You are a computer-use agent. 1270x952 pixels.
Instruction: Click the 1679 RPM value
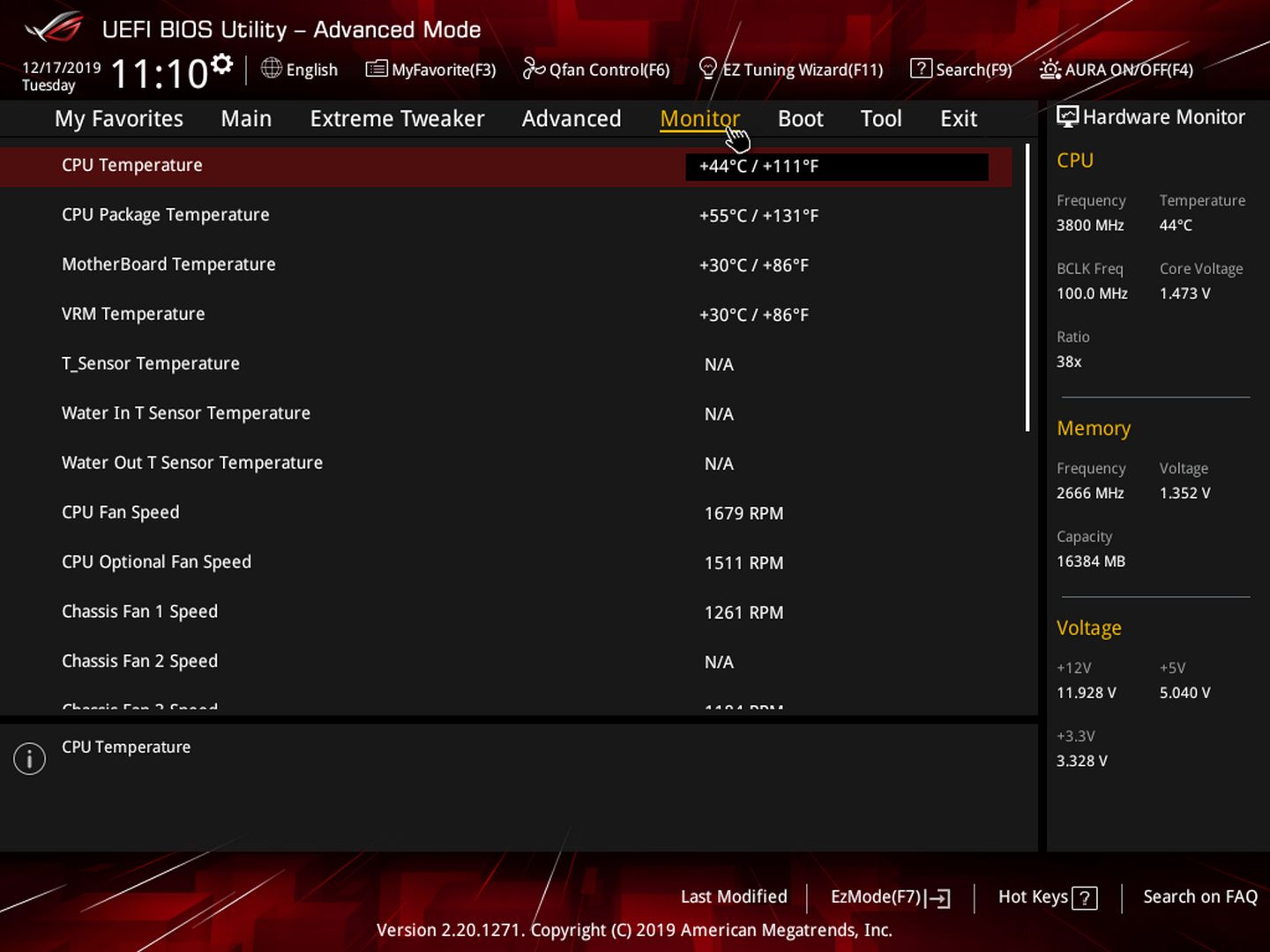[x=743, y=513]
